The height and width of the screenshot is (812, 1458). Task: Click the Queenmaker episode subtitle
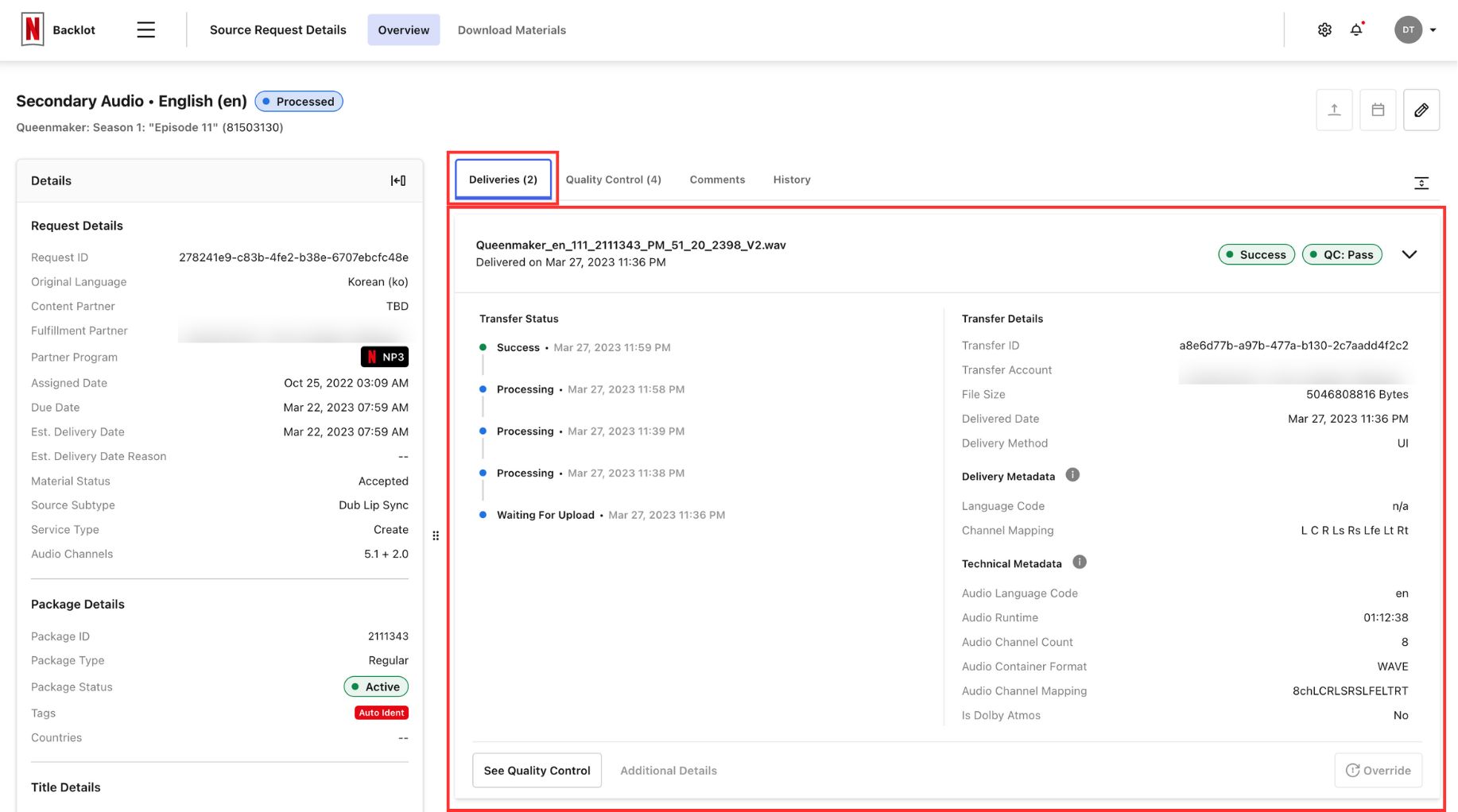coord(149,127)
